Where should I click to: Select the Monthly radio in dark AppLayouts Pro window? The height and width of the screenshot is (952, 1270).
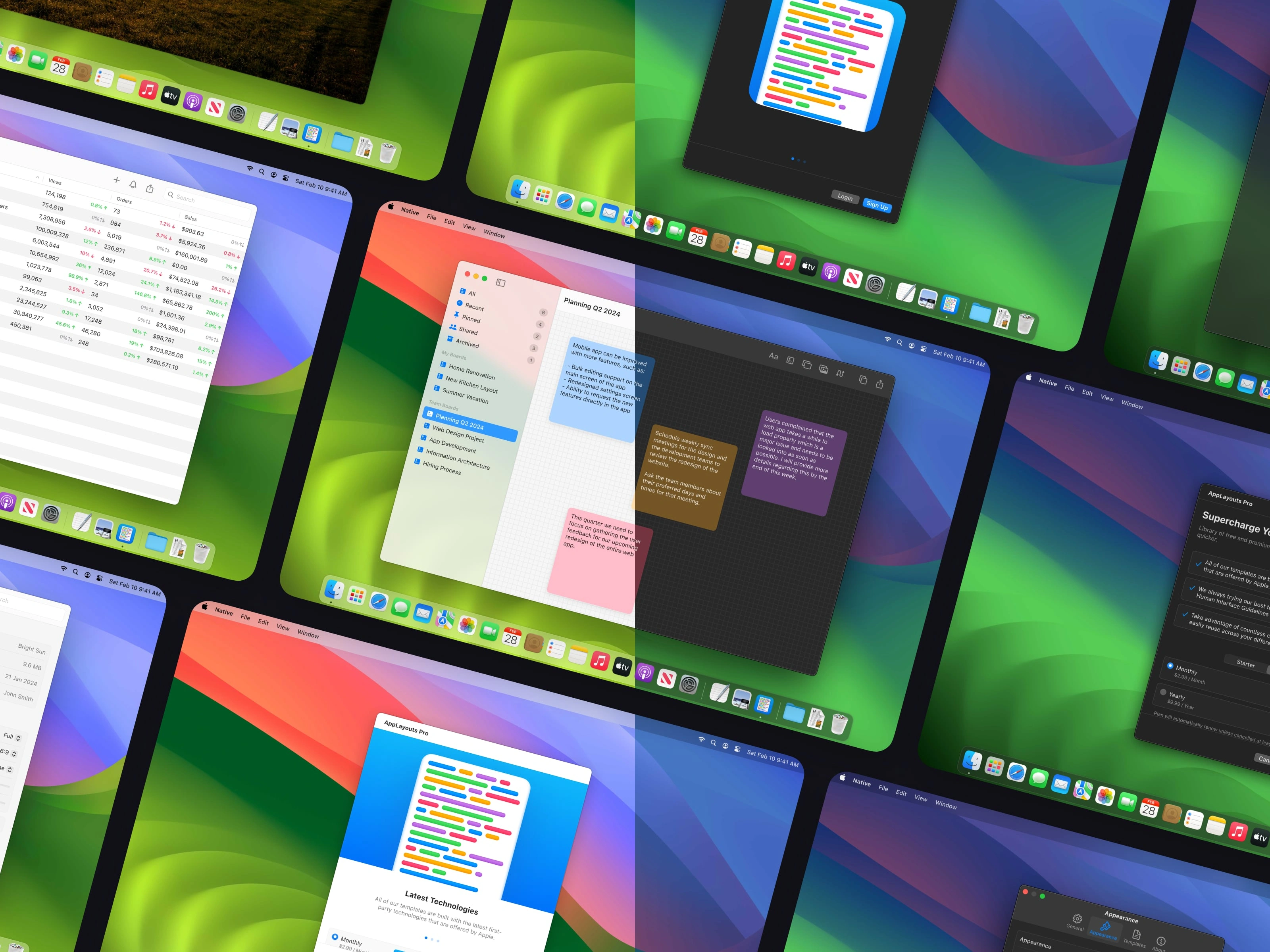(x=1170, y=666)
